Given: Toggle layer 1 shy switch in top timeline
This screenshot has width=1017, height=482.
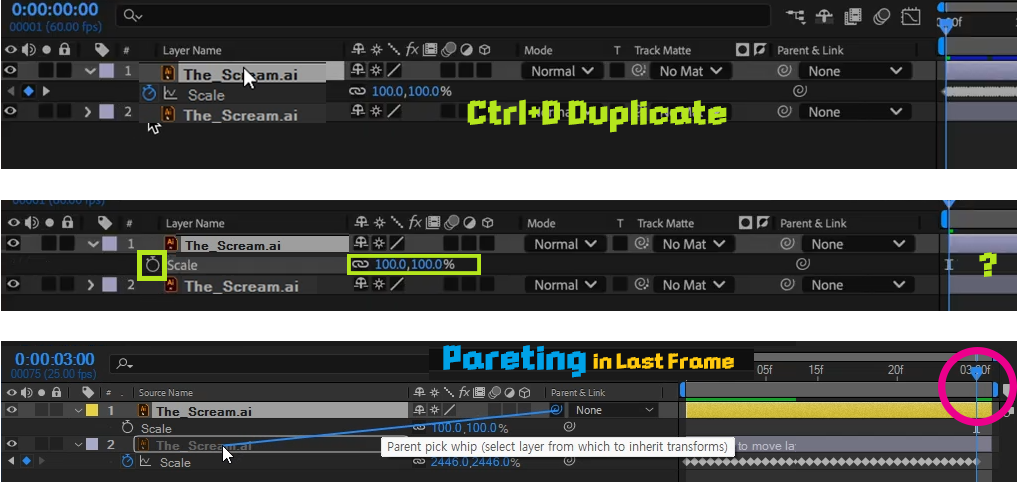Looking at the screenshot, I should [x=358, y=71].
